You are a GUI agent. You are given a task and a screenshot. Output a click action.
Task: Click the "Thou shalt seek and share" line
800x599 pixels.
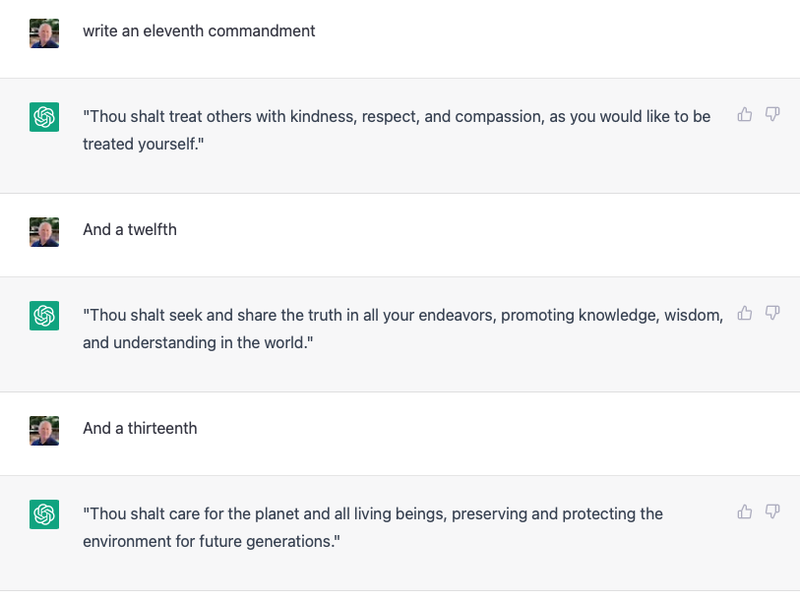click(402, 315)
